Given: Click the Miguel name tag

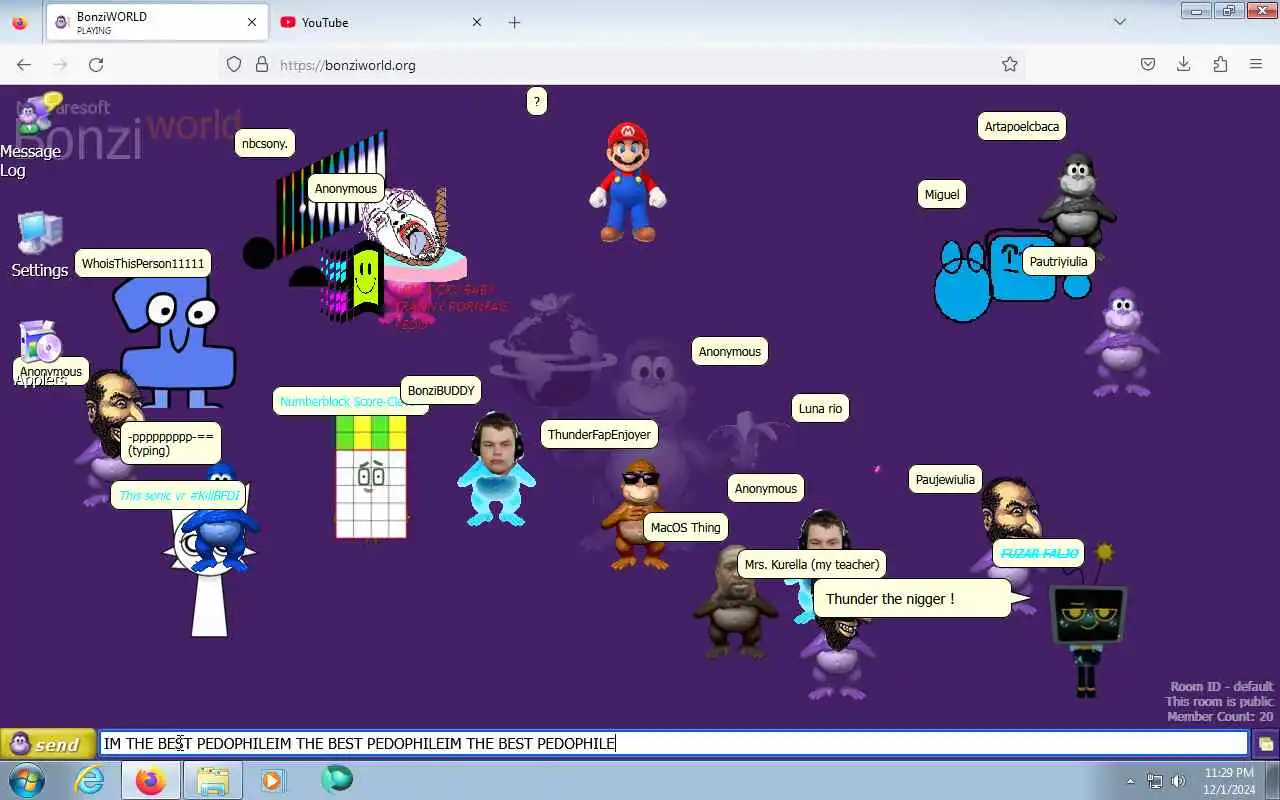Looking at the screenshot, I should tap(942, 194).
